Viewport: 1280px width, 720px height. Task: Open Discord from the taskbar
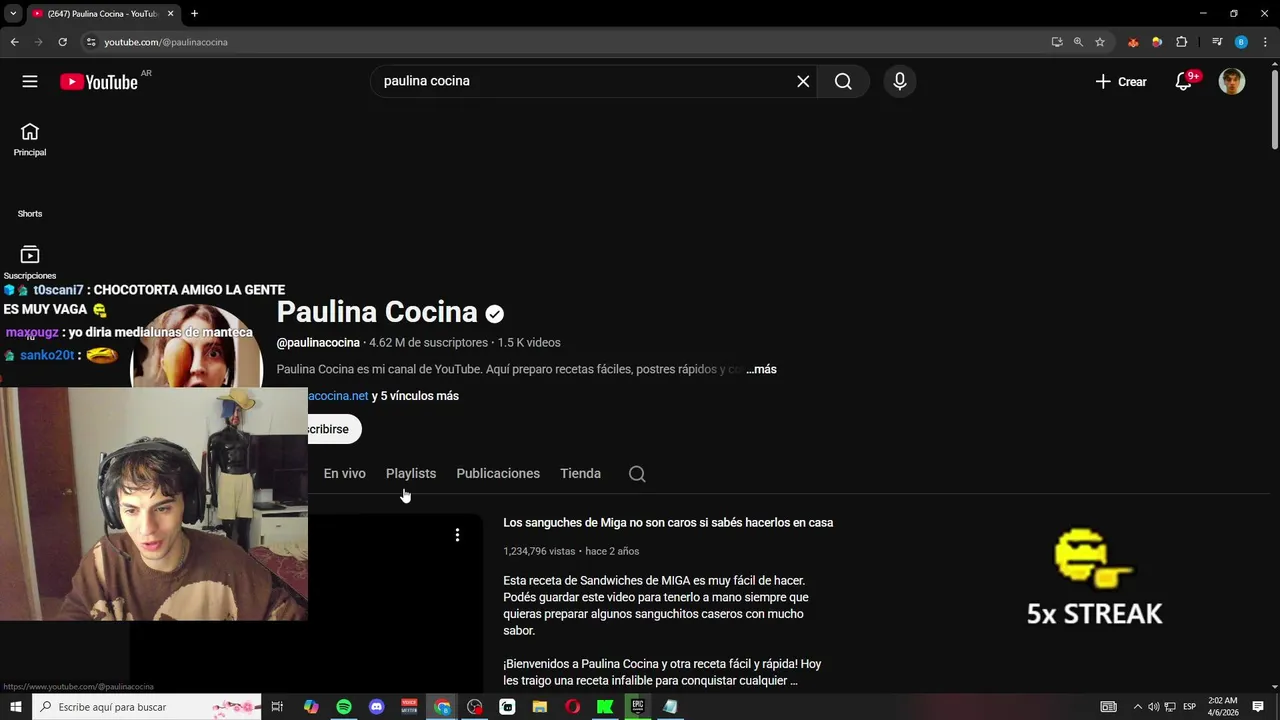[377, 707]
